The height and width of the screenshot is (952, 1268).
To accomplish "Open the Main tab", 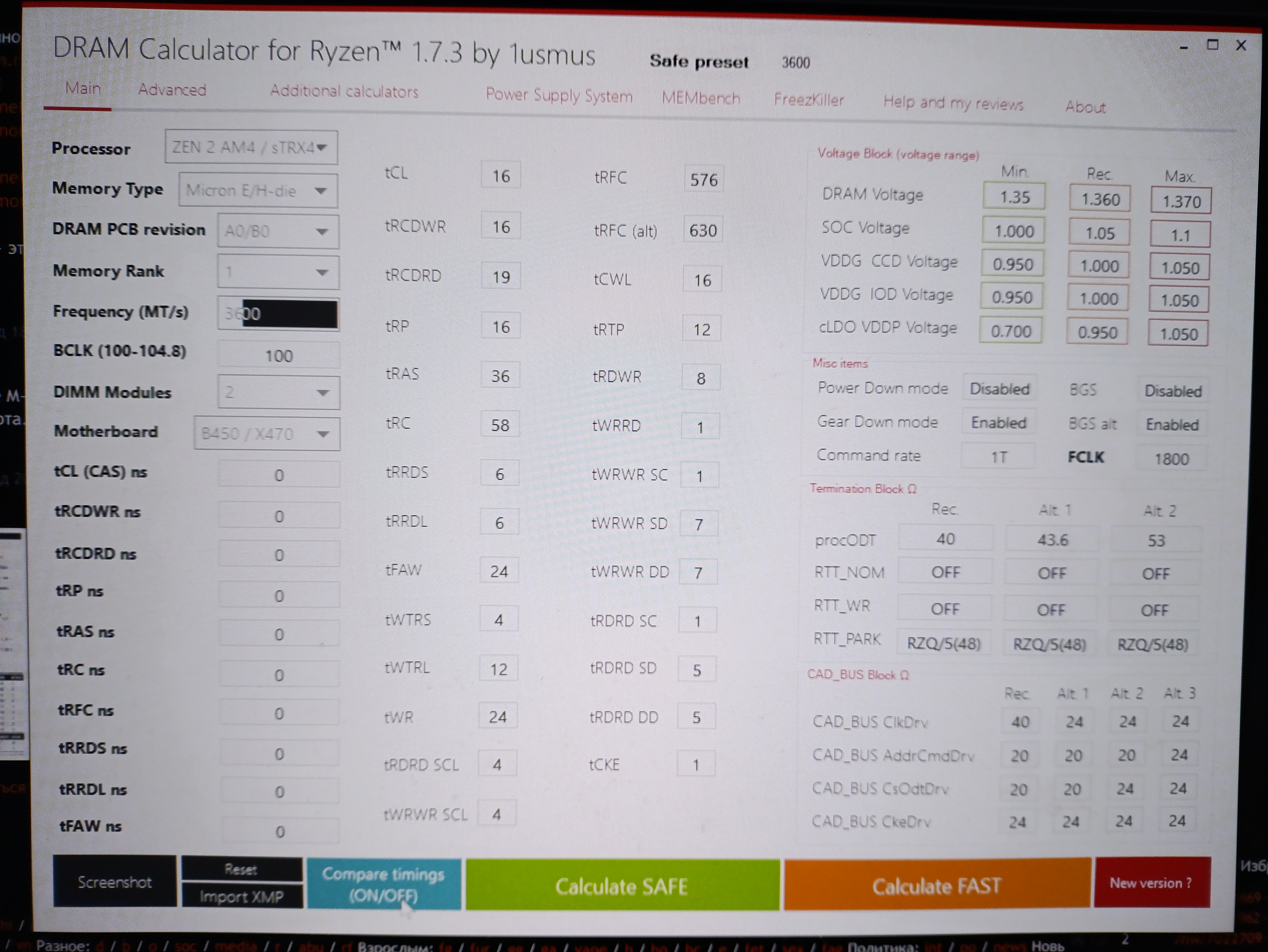I will pyautogui.click(x=83, y=88).
